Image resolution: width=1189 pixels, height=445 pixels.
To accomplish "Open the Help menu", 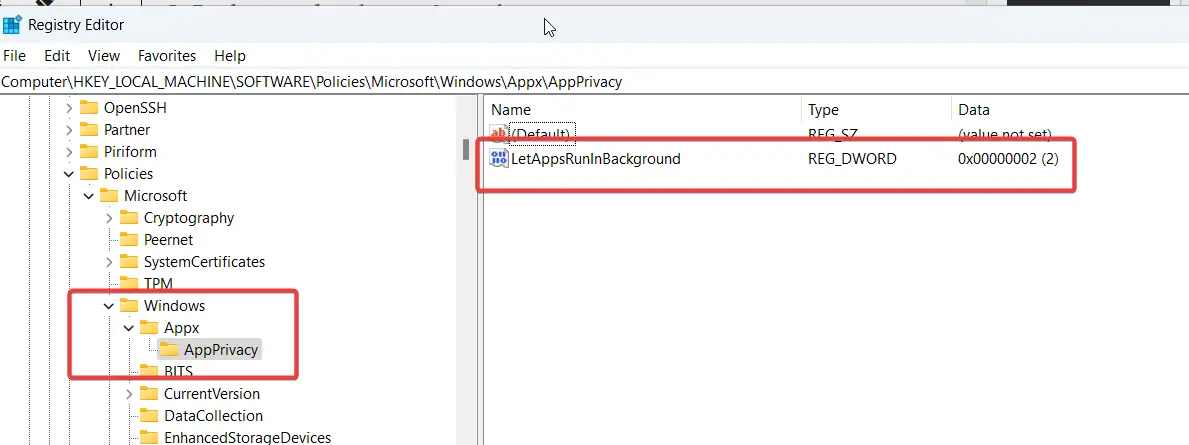I will [x=230, y=56].
